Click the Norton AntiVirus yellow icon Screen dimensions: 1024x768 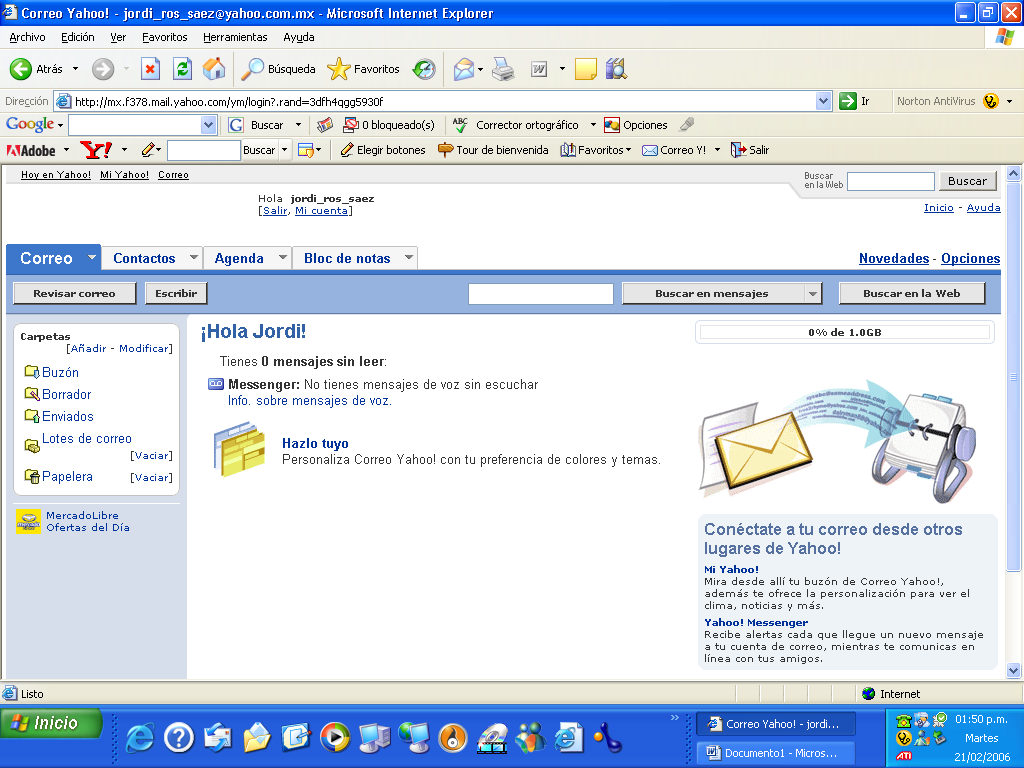point(991,101)
